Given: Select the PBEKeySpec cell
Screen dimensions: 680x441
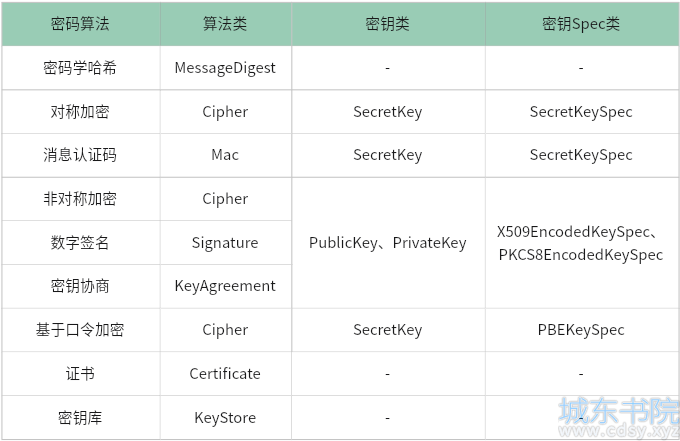Looking at the screenshot, I should tap(581, 330).
